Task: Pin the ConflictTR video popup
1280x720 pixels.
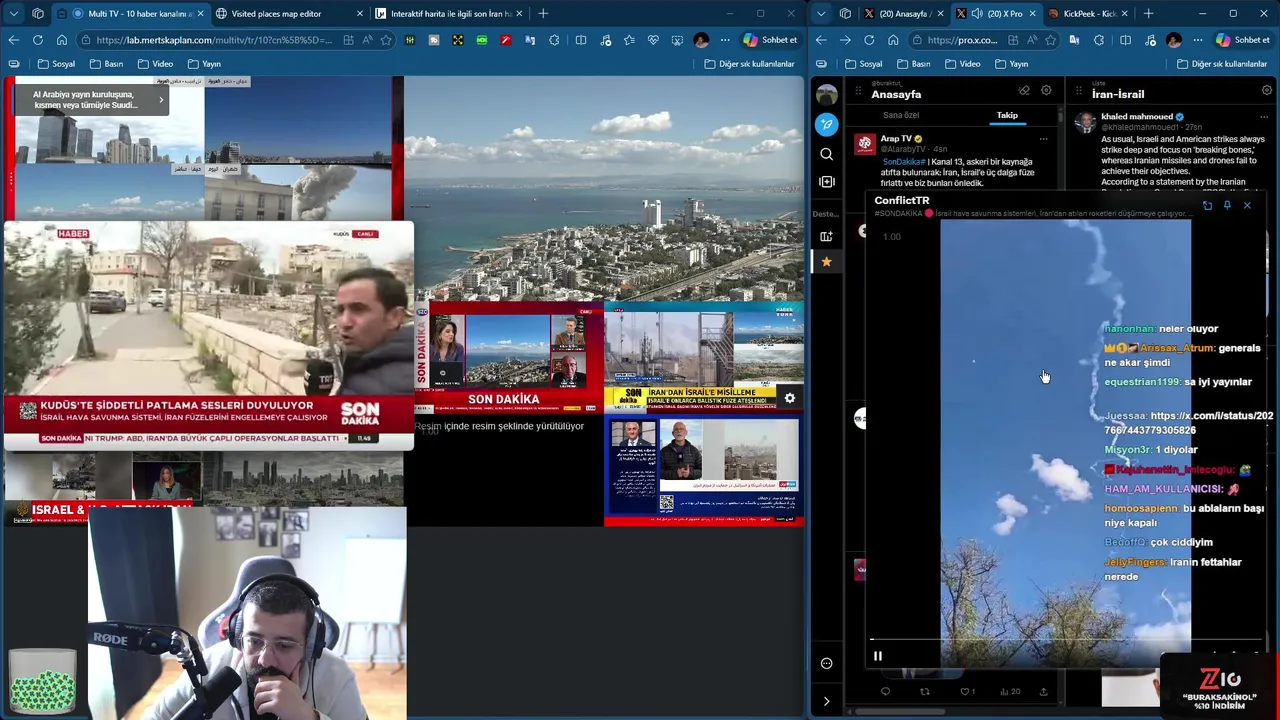Action: click(1227, 205)
